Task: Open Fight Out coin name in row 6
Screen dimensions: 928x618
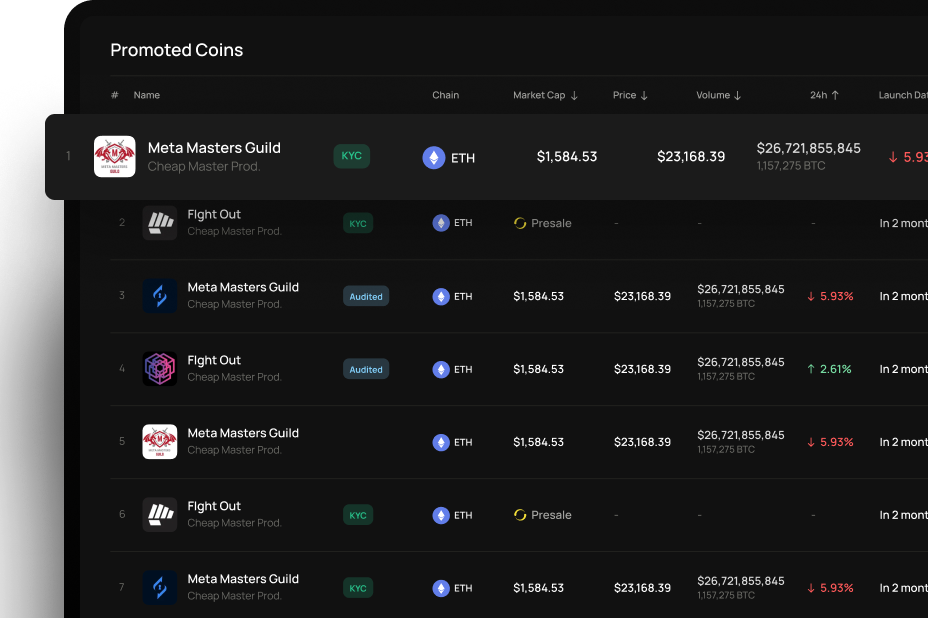Action: tap(214, 506)
